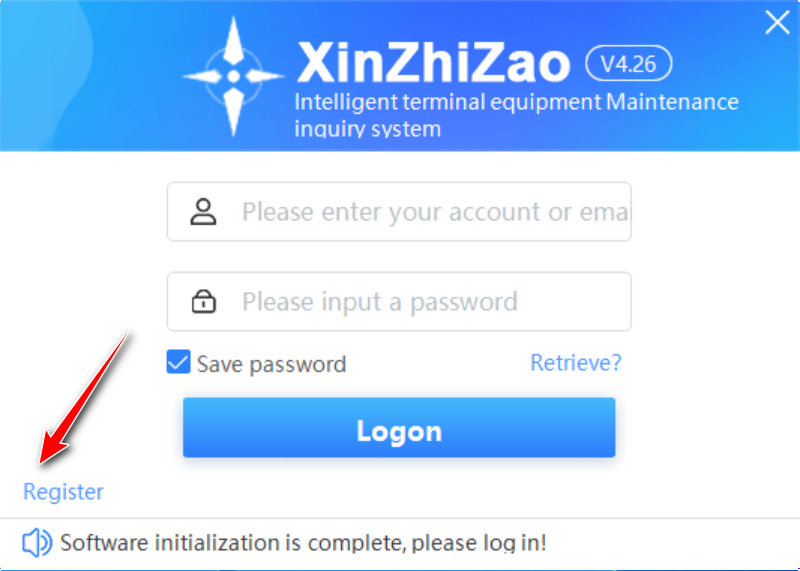Click the light wave shape in banner corner
This screenshot has width=800, height=571.
click(46, 76)
